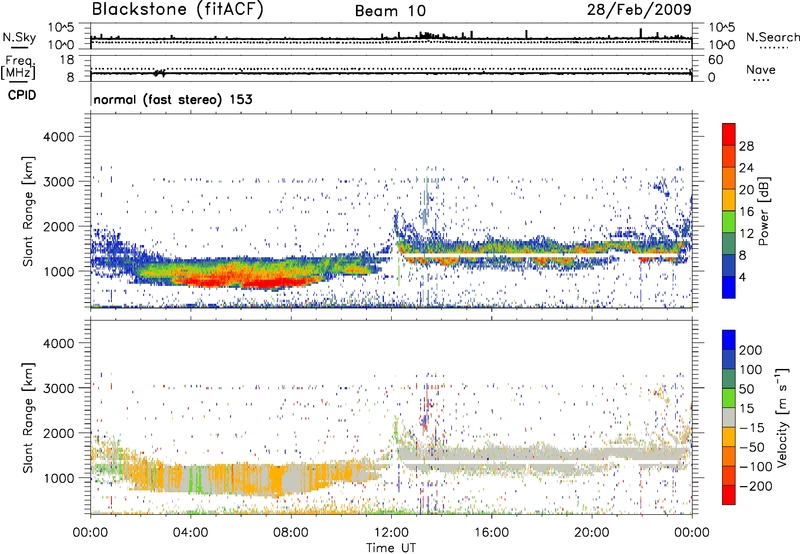Click the 16 value on Power colorbar

pyautogui.click(x=746, y=212)
